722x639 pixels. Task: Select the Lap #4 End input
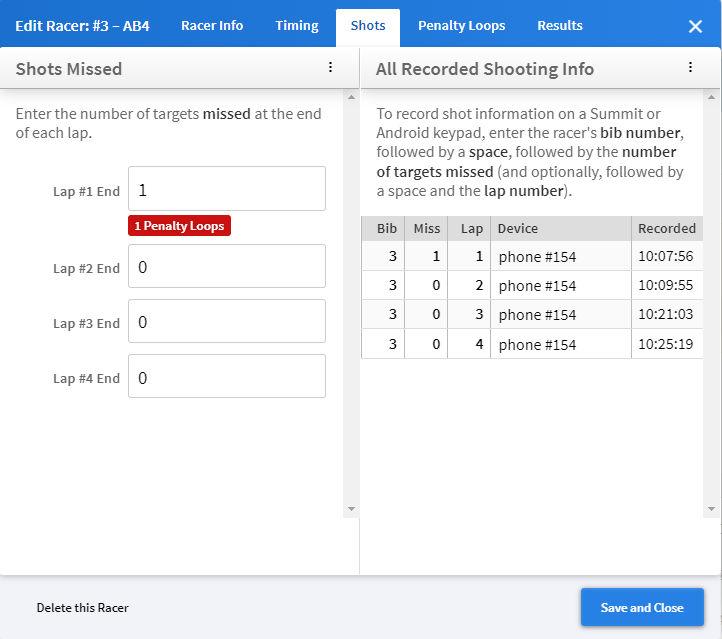point(227,377)
